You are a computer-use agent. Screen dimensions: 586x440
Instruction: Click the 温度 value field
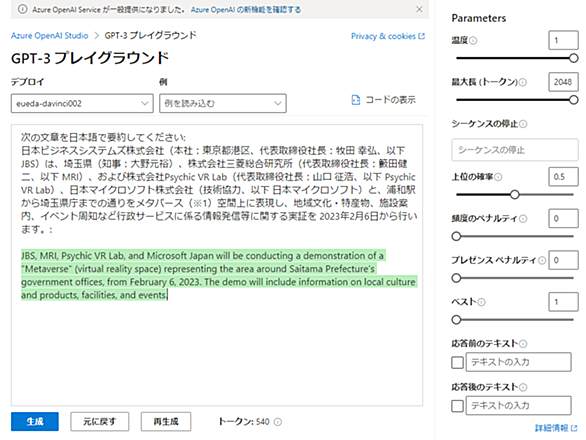tap(563, 40)
